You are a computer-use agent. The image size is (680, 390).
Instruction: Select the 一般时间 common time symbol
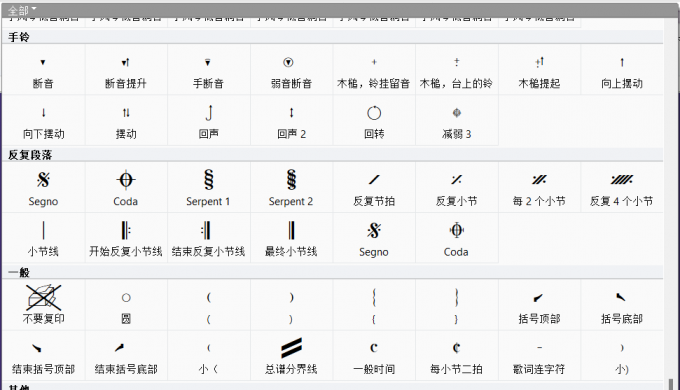click(x=374, y=356)
